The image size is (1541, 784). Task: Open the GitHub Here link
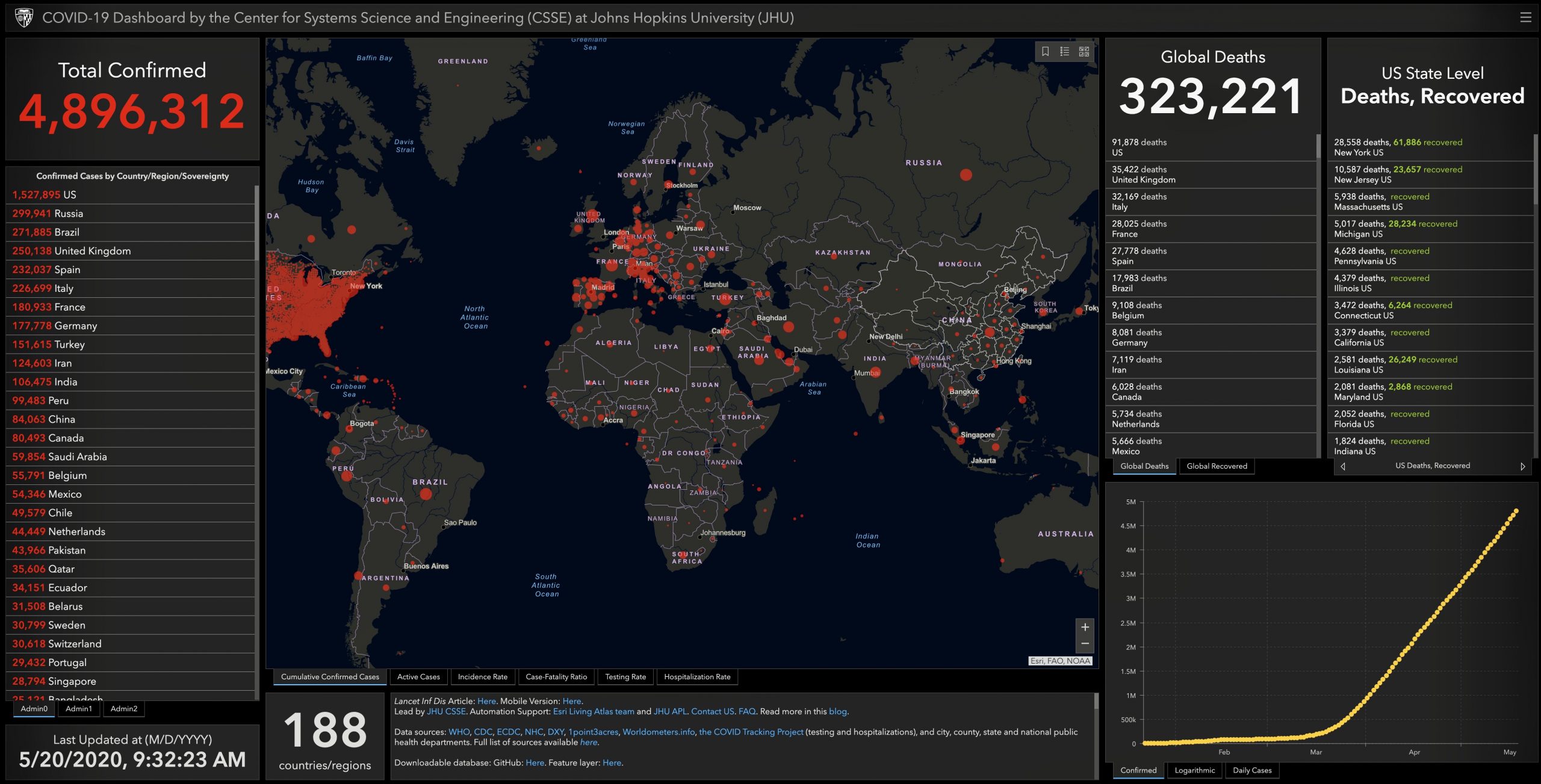pyautogui.click(x=535, y=762)
